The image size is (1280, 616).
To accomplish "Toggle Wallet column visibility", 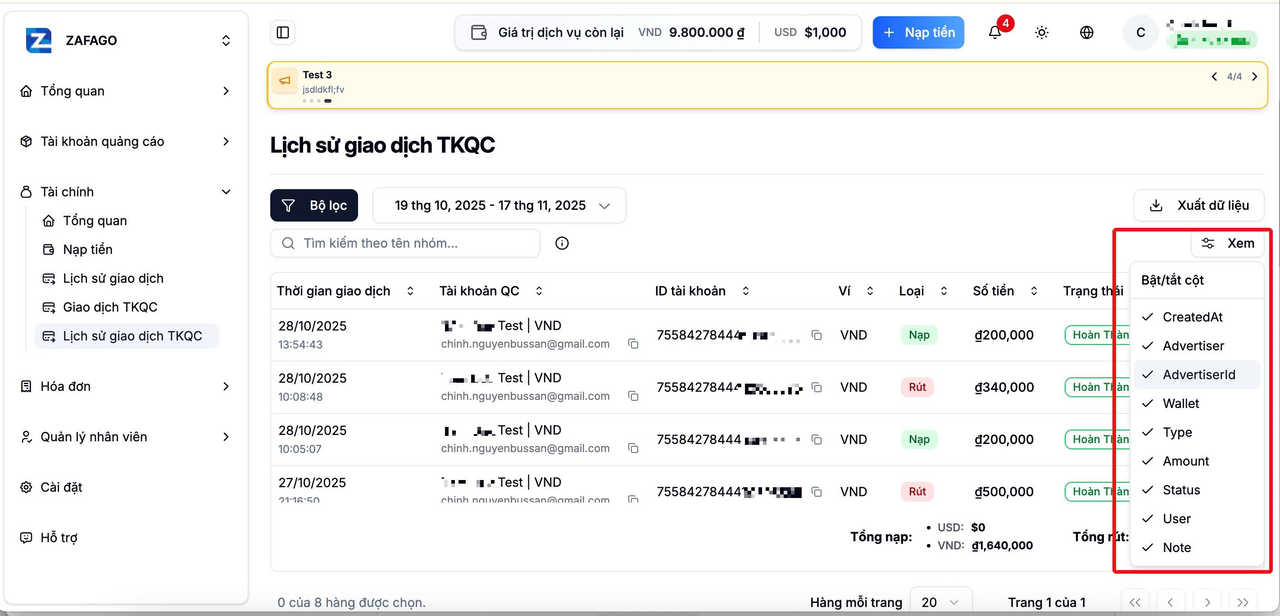I will [x=1197, y=404].
